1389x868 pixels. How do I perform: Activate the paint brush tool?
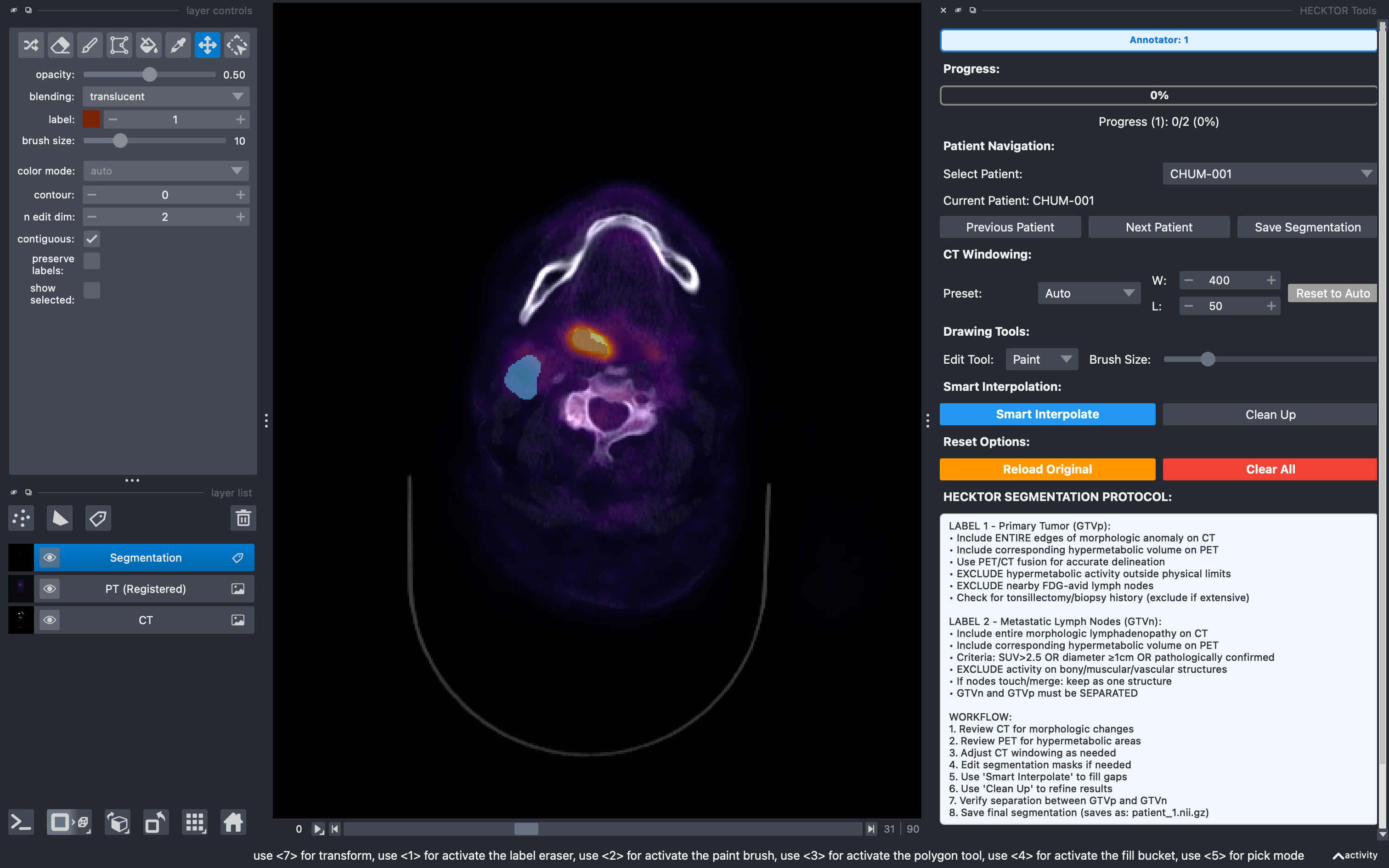tap(90, 45)
